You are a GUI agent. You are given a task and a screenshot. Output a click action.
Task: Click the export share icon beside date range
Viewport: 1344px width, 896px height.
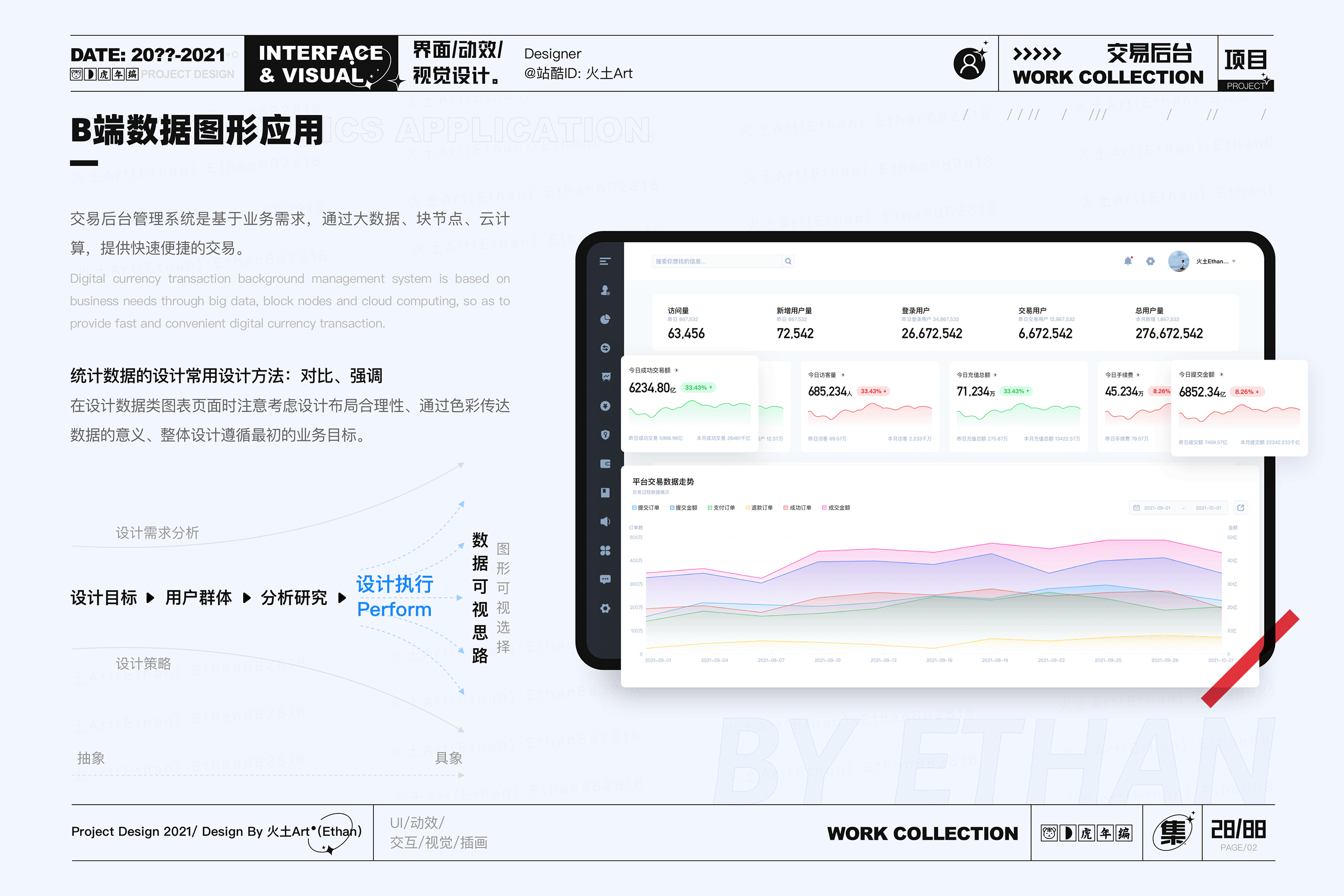coord(1241,508)
